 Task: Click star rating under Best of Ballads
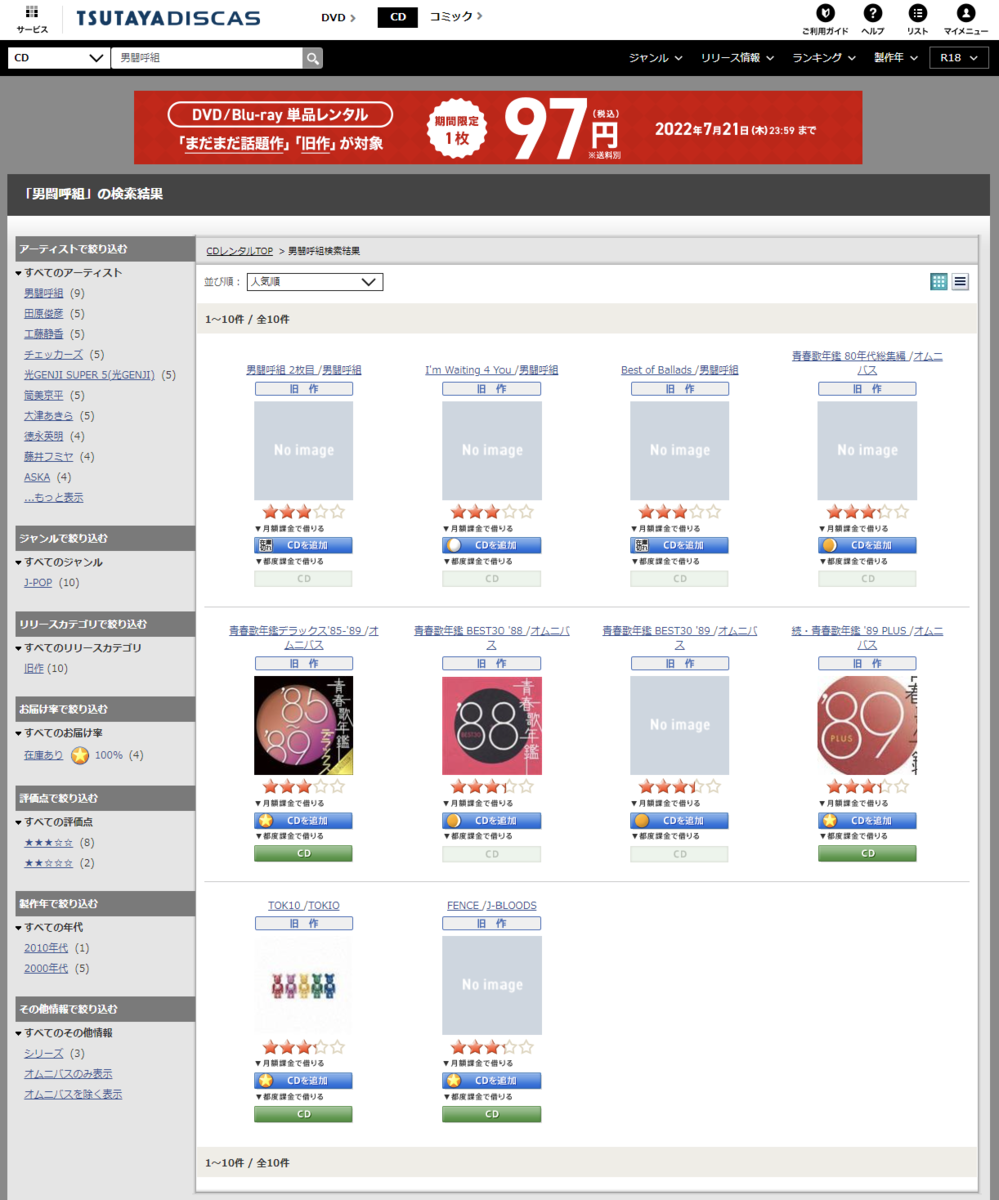point(679,512)
